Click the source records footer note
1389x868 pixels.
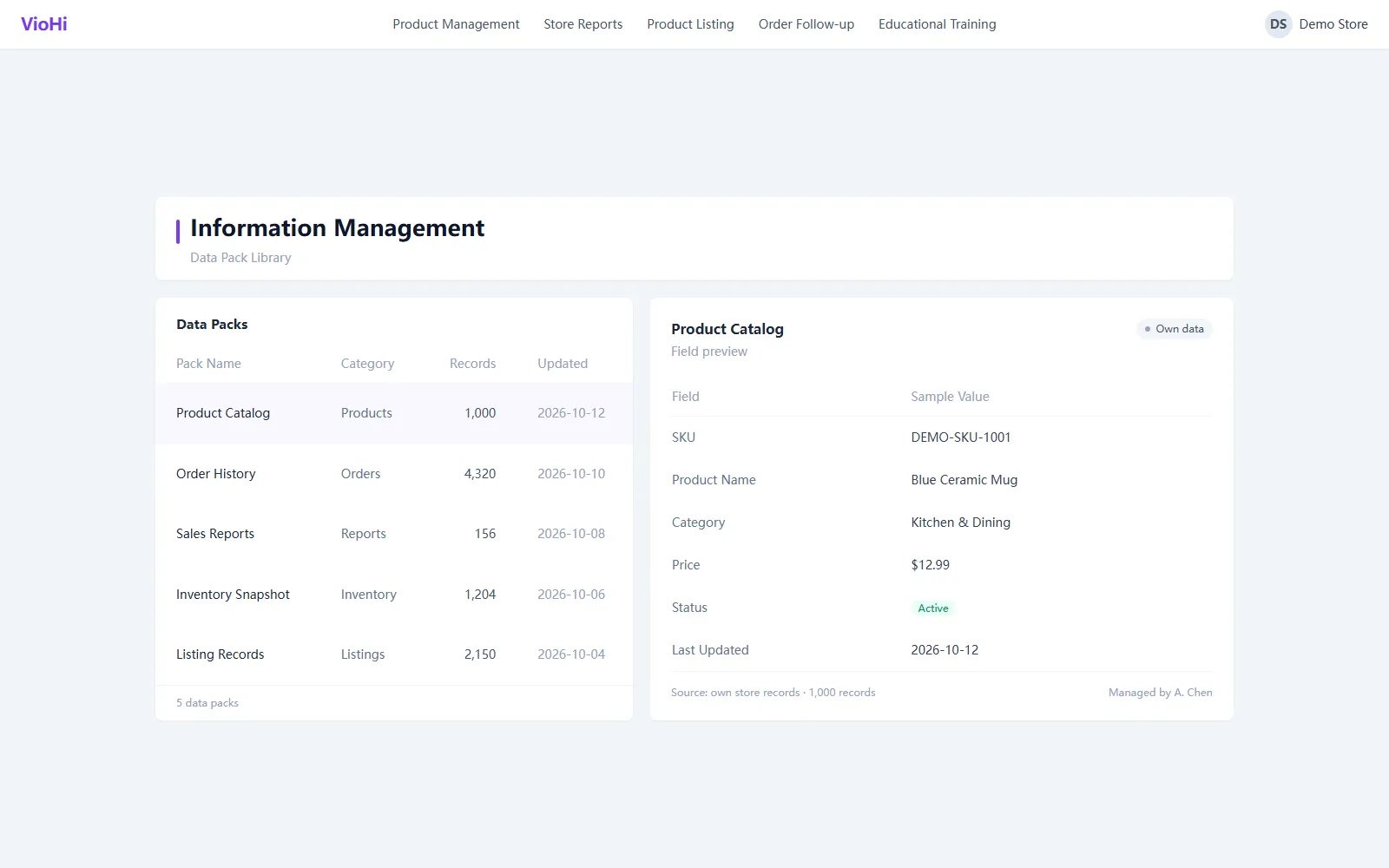(x=773, y=693)
